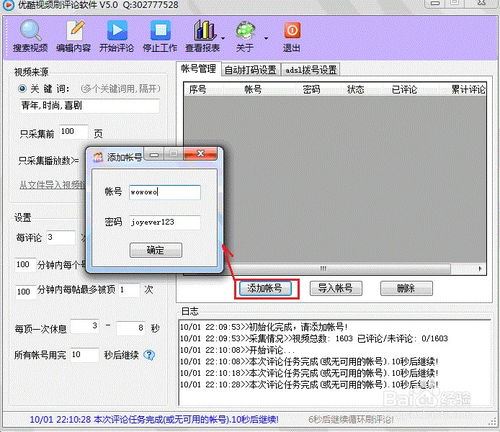
Task: Edit minutes field before 分钟内每帖最多被顶
Action: [25, 292]
